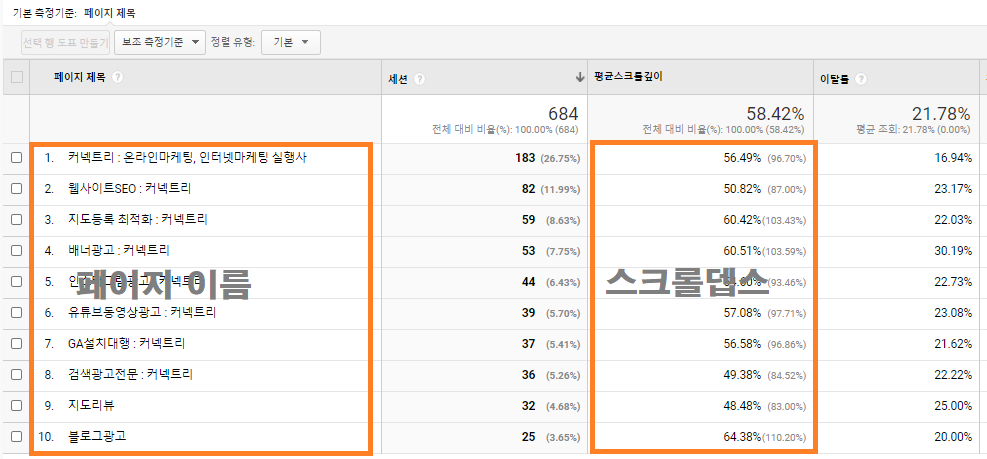Click scroll depth 60.51% in row 4
The image size is (987, 459).
point(742,251)
